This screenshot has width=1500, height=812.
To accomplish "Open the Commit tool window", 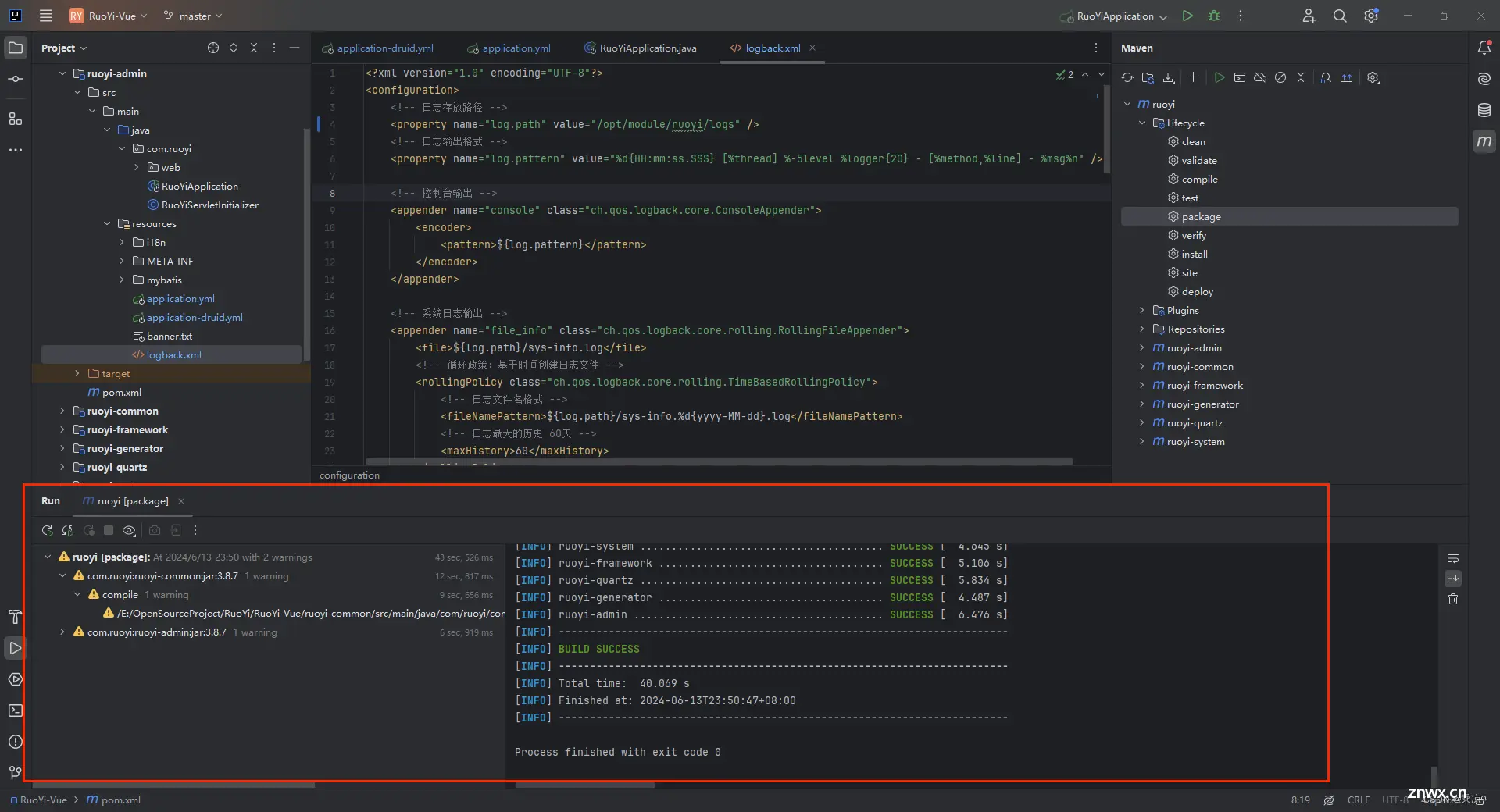I will (x=16, y=79).
